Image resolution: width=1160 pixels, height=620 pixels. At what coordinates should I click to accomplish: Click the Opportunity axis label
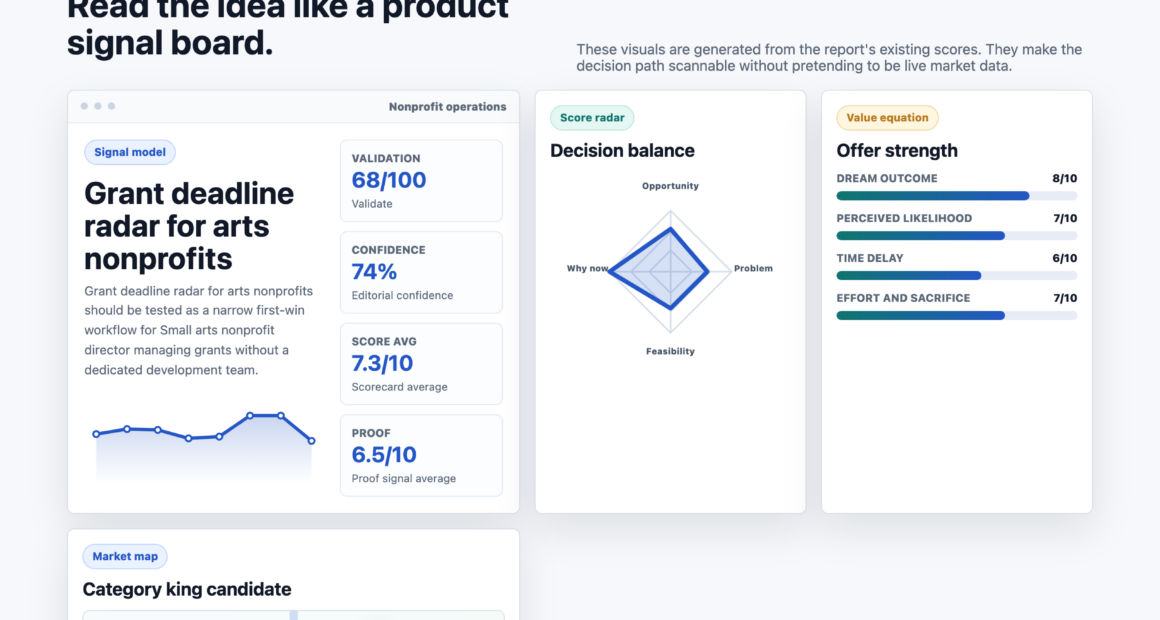tap(670, 186)
